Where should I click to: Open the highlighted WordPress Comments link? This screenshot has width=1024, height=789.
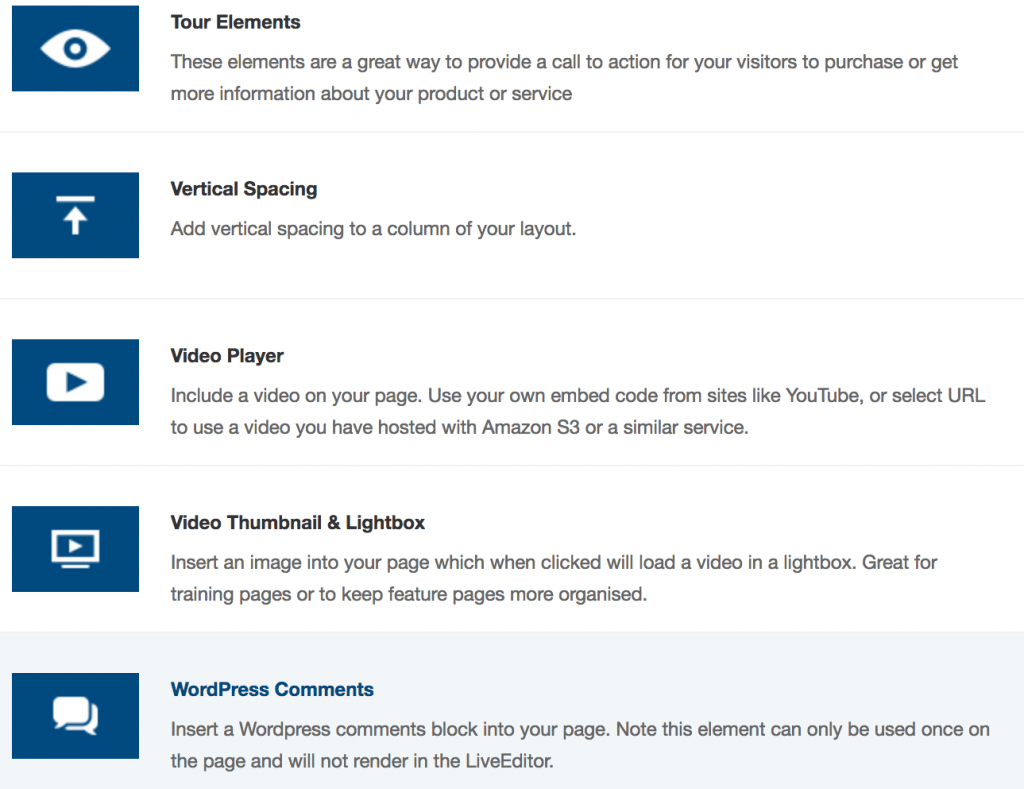pos(272,690)
